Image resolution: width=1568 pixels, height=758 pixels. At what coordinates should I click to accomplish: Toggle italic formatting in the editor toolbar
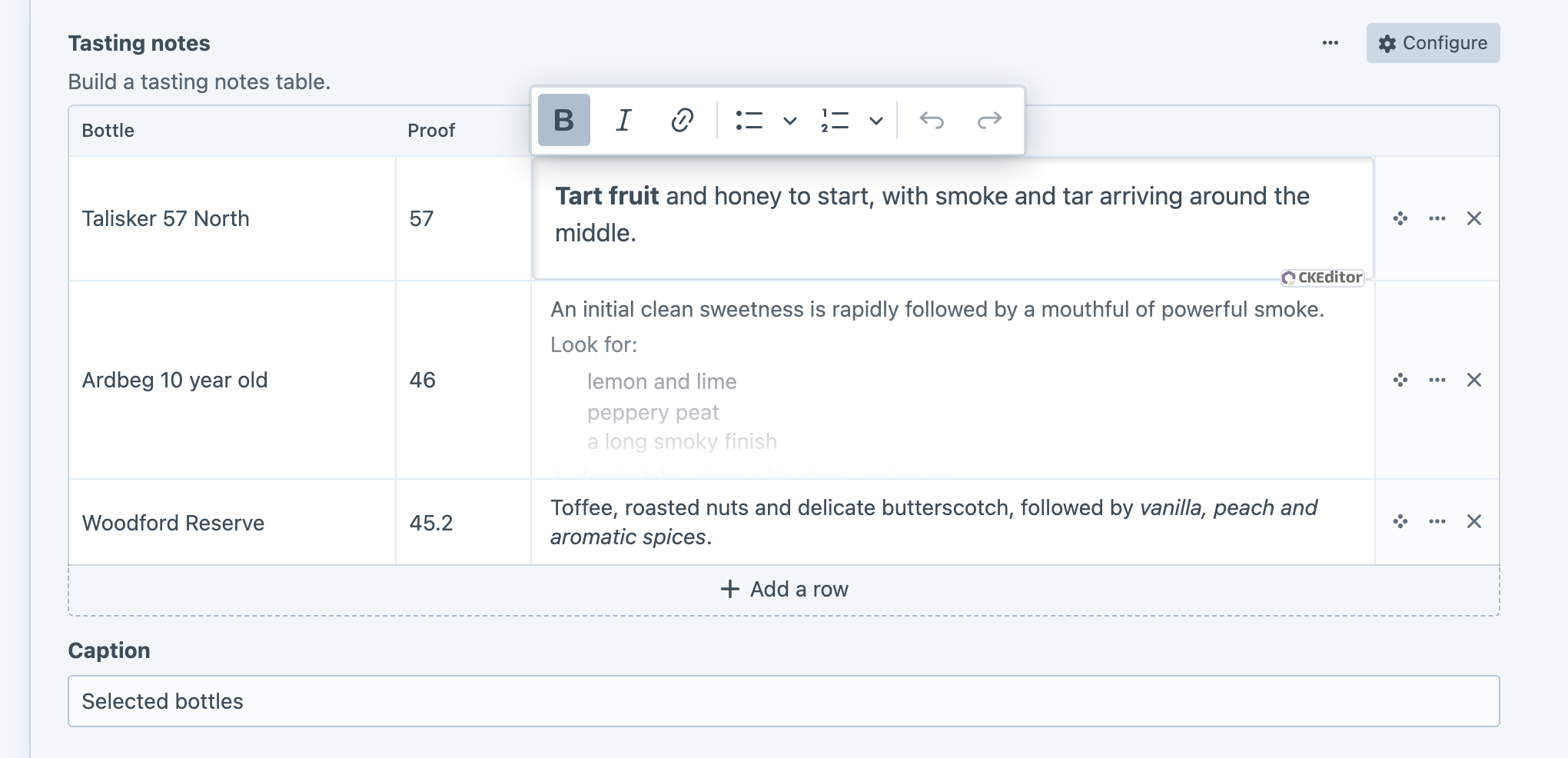point(623,120)
